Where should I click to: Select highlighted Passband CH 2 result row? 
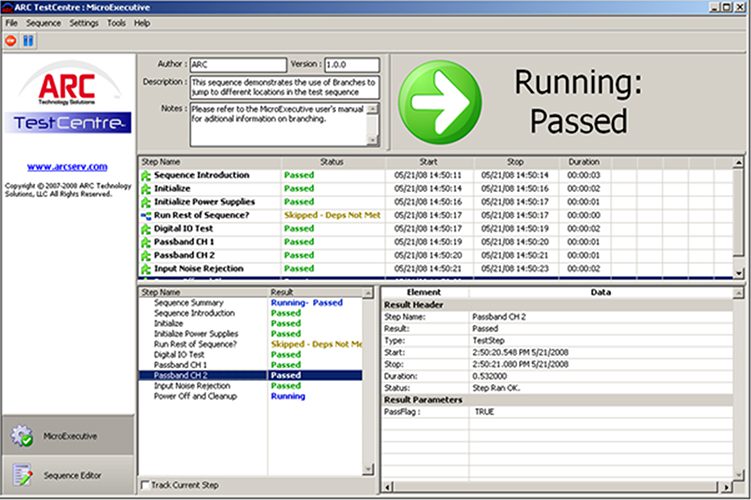point(250,375)
